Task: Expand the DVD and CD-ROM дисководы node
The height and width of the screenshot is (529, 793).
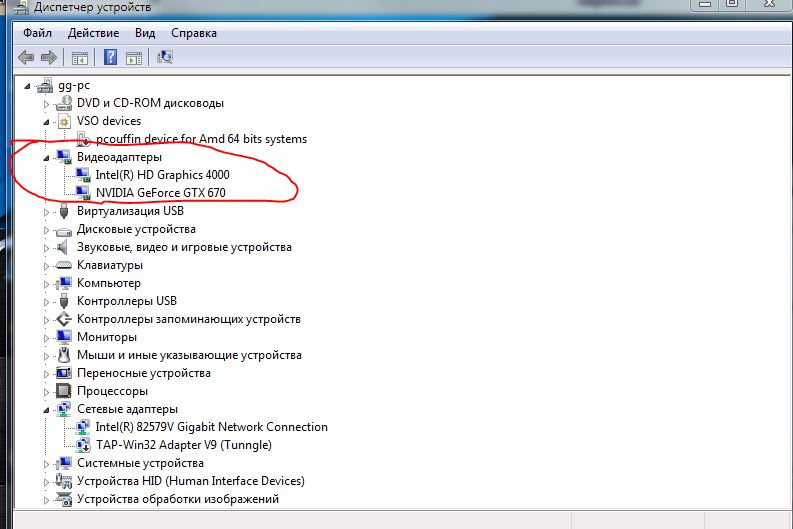Action: click(46, 103)
